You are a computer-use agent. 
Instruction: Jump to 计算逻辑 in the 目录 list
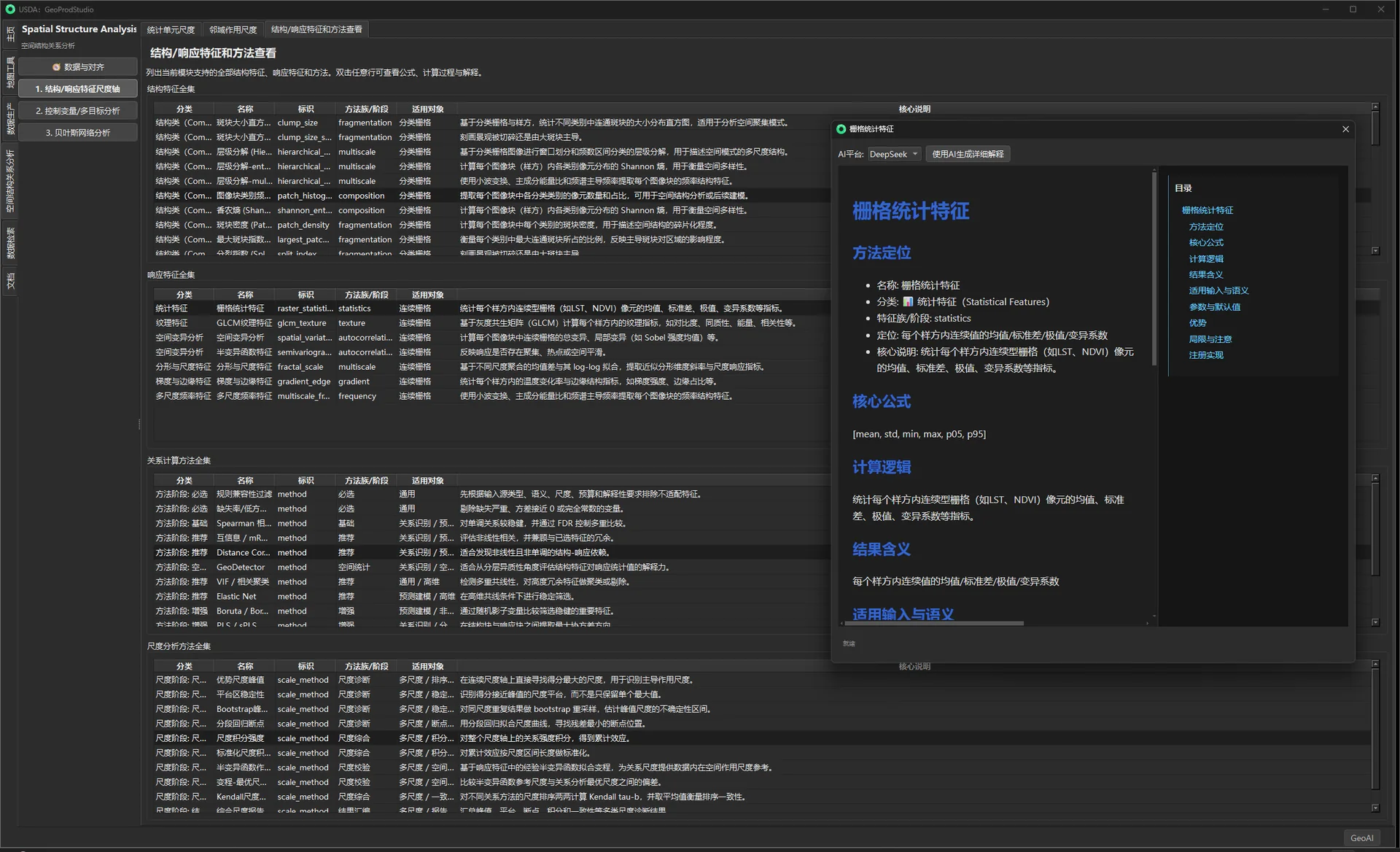(x=1206, y=259)
